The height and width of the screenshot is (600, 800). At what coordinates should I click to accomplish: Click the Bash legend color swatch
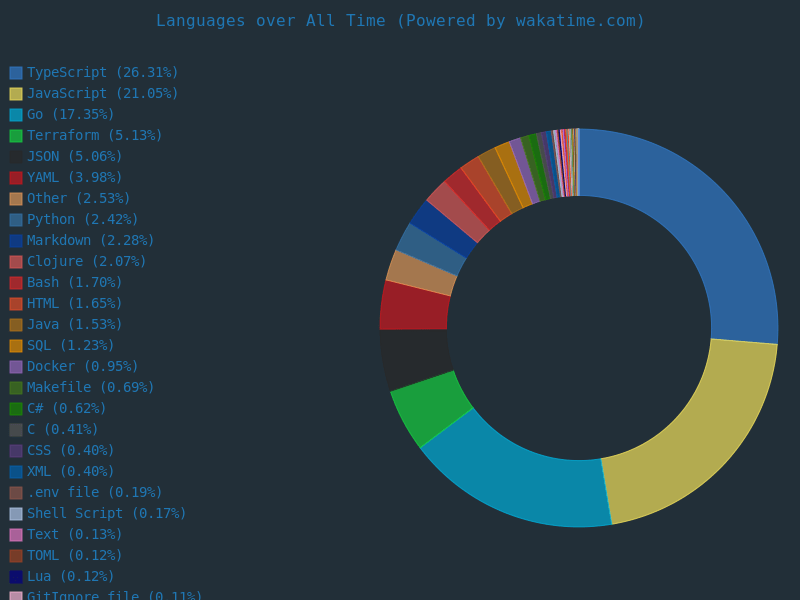pos(16,283)
